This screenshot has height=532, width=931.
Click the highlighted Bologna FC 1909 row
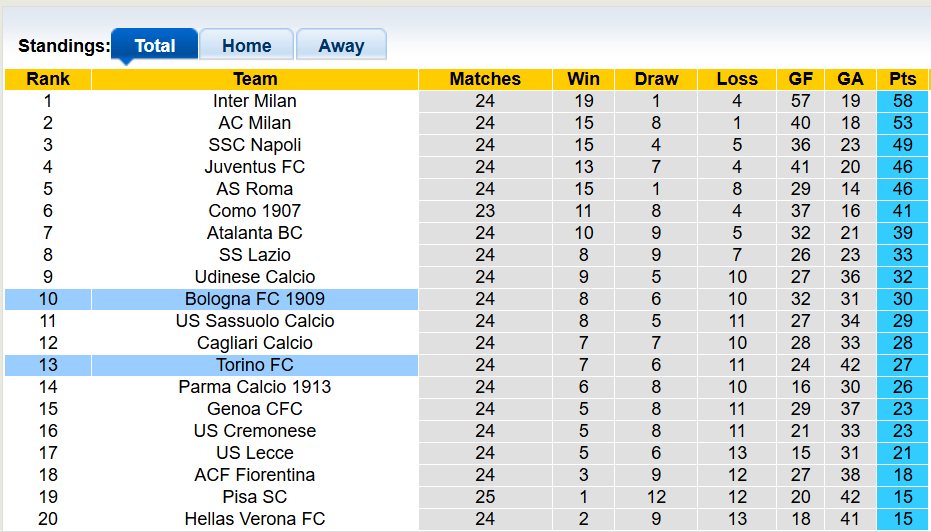[x=254, y=299]
